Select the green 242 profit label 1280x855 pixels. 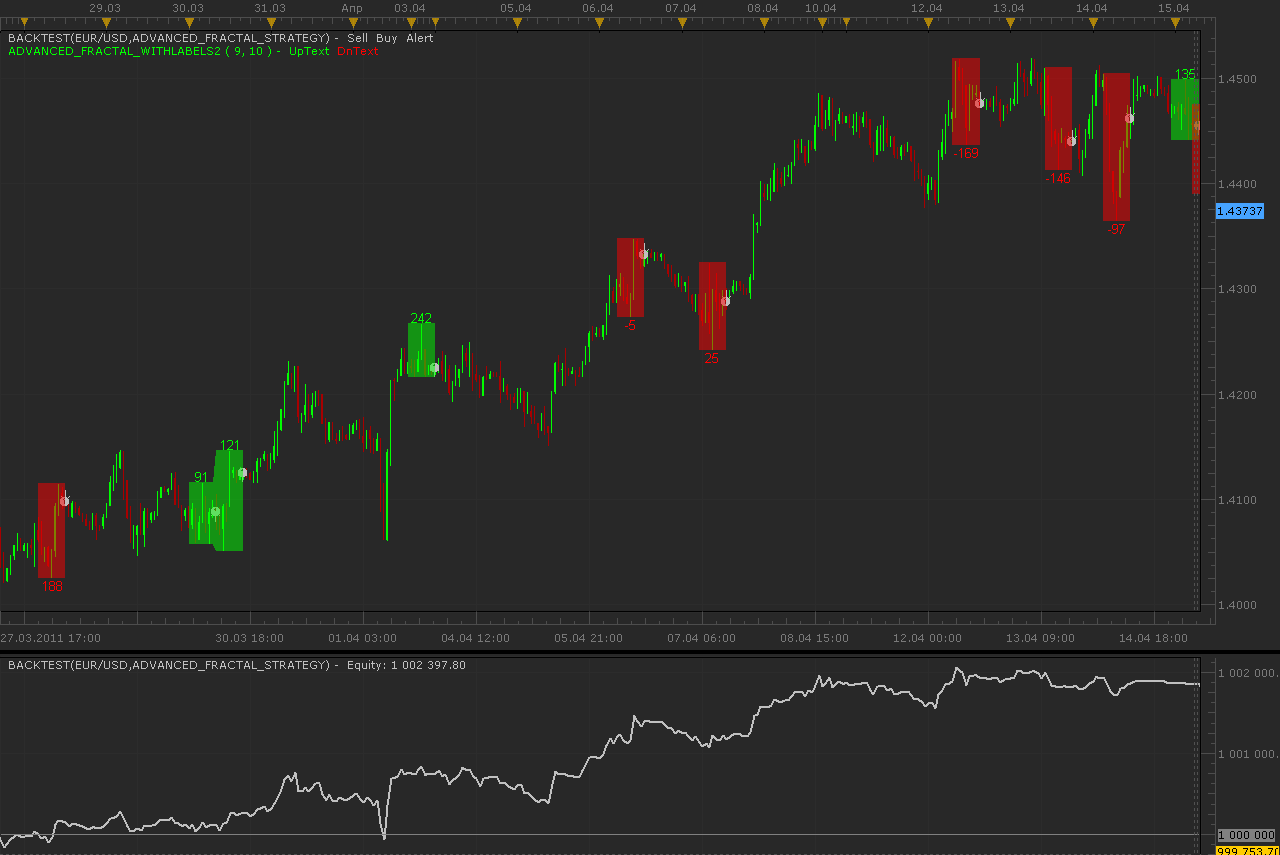point(421,318)
